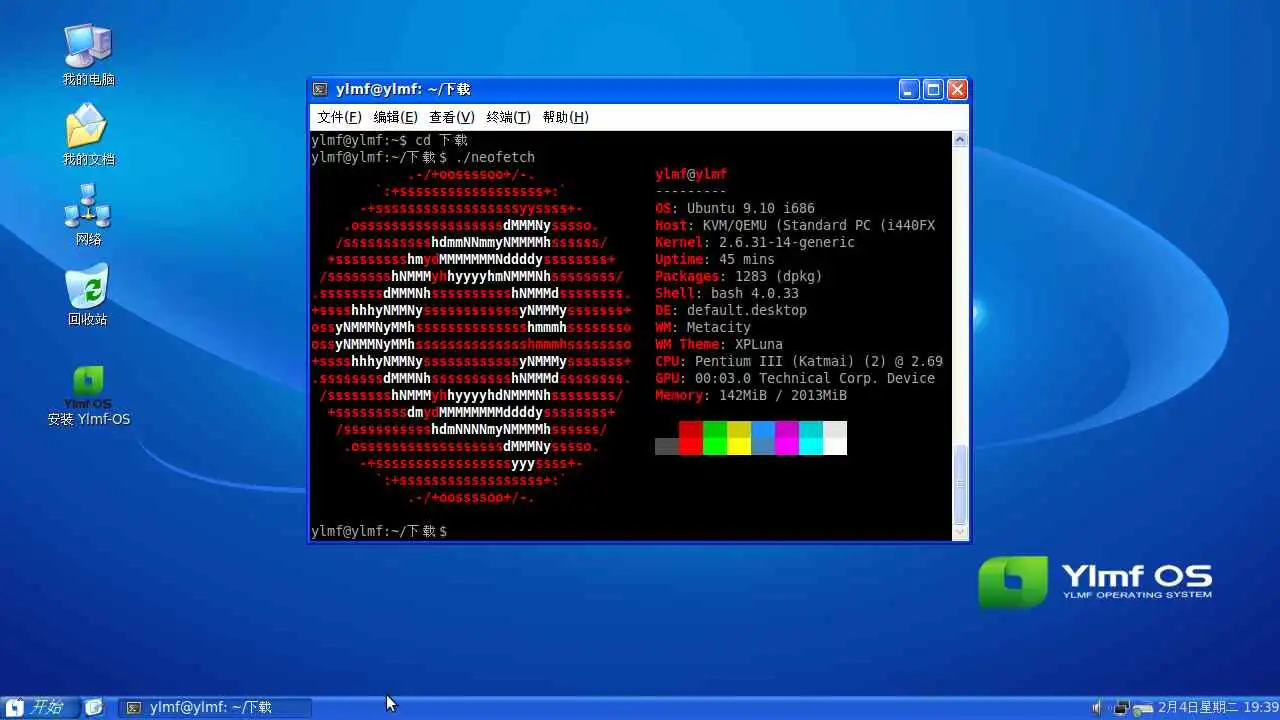This screenshot has height=720, width=1280.
Task: Click the 'WM: Metacity' line
Action: tap(703, 327)
